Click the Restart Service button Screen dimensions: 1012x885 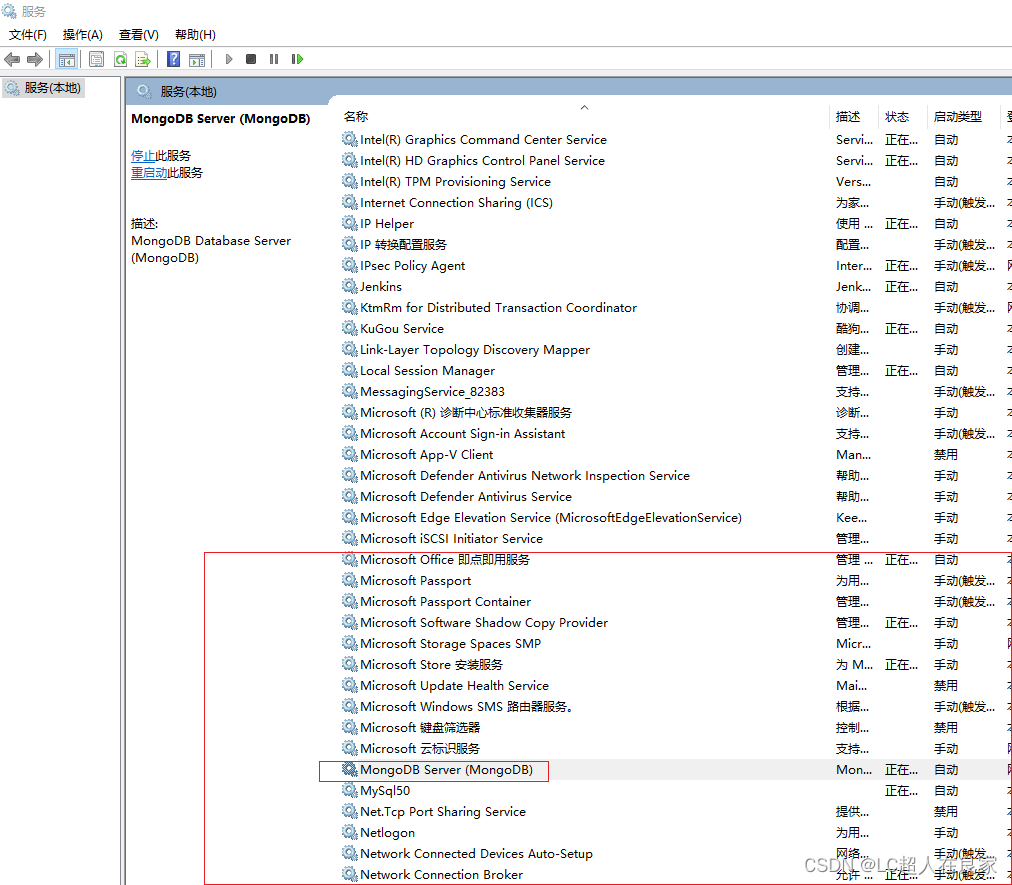[297, 59]
